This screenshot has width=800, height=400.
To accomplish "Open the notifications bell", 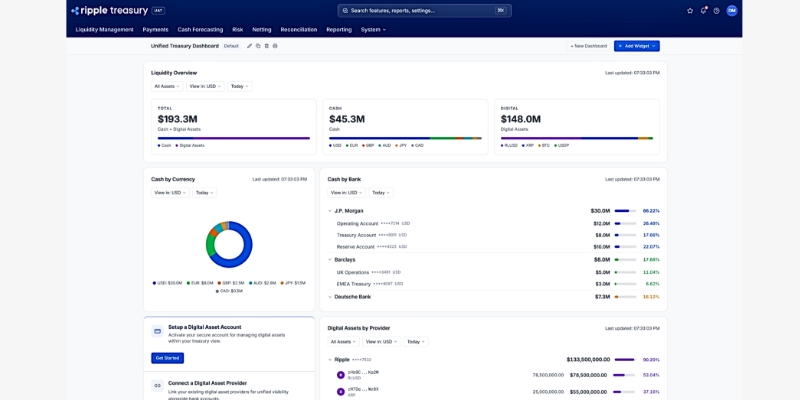I will tap(703, 10).
